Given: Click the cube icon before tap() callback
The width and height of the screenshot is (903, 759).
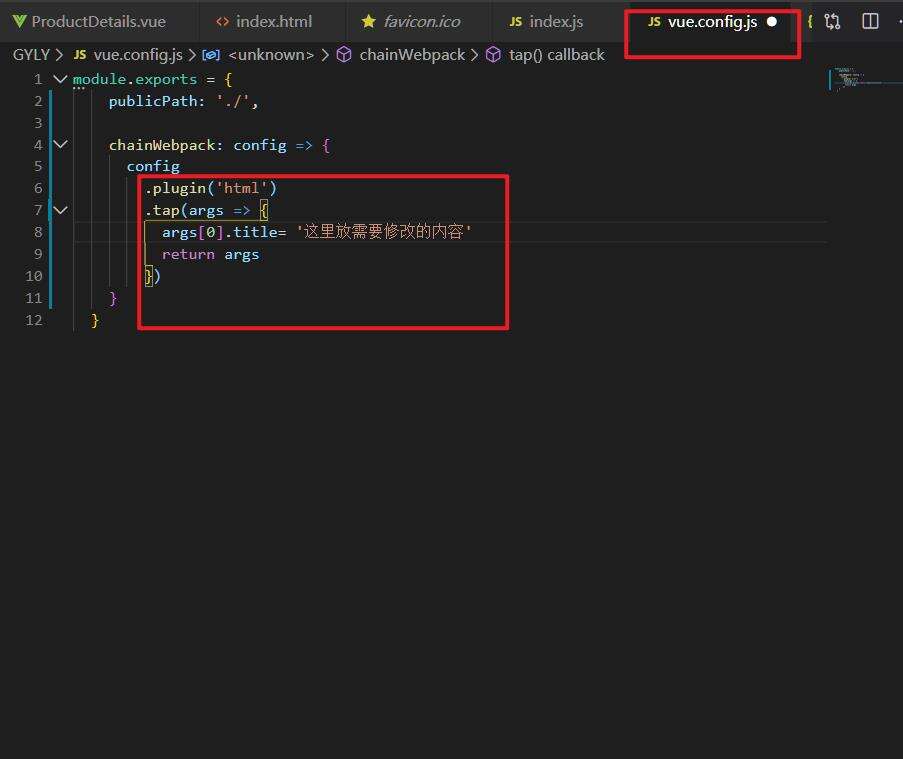Looking at the screenshot, I should click(493, 55).
